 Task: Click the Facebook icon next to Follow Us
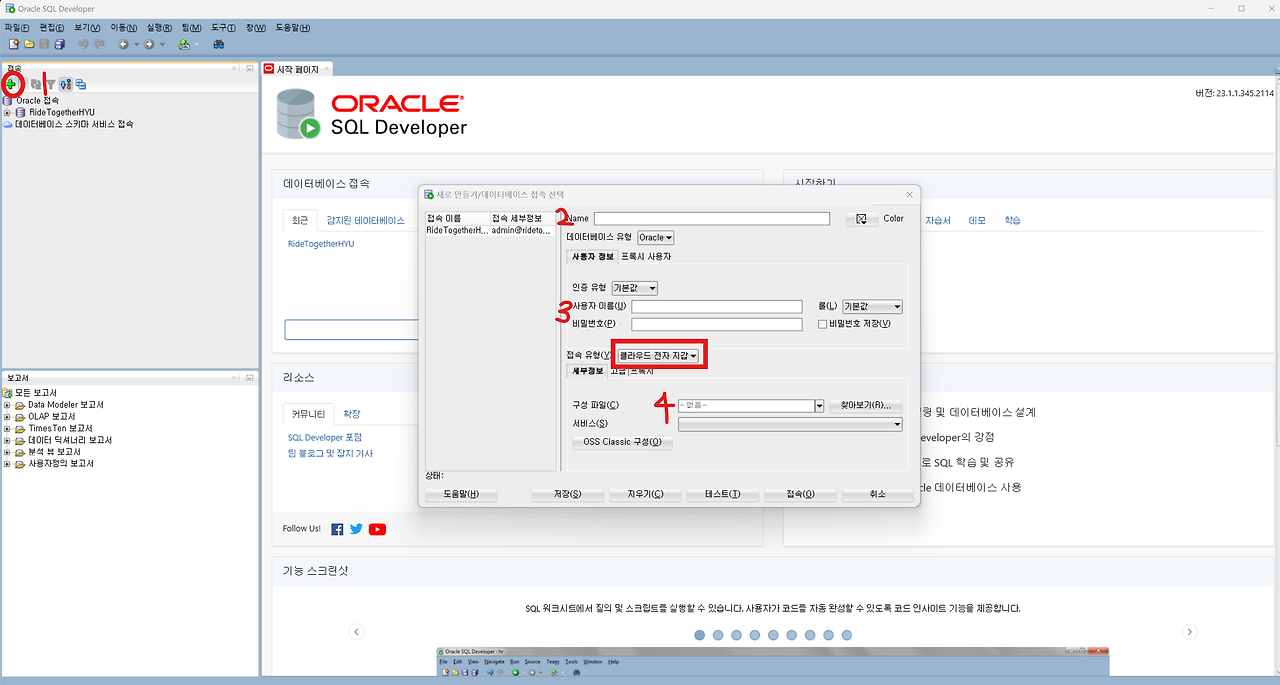click(337, 529)
